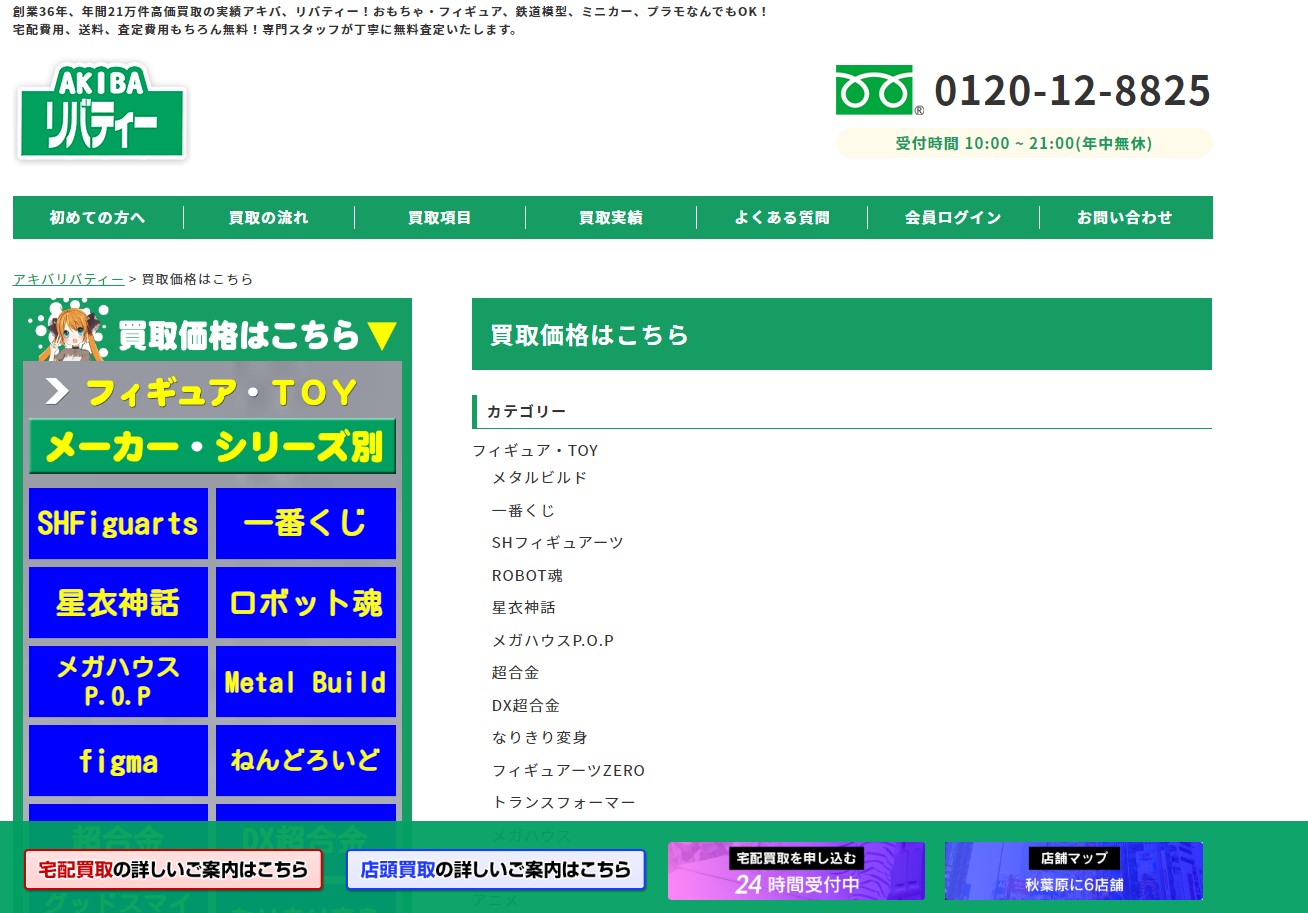
Task: Open the 星衣神話 category list link
Action: point(523,607)
